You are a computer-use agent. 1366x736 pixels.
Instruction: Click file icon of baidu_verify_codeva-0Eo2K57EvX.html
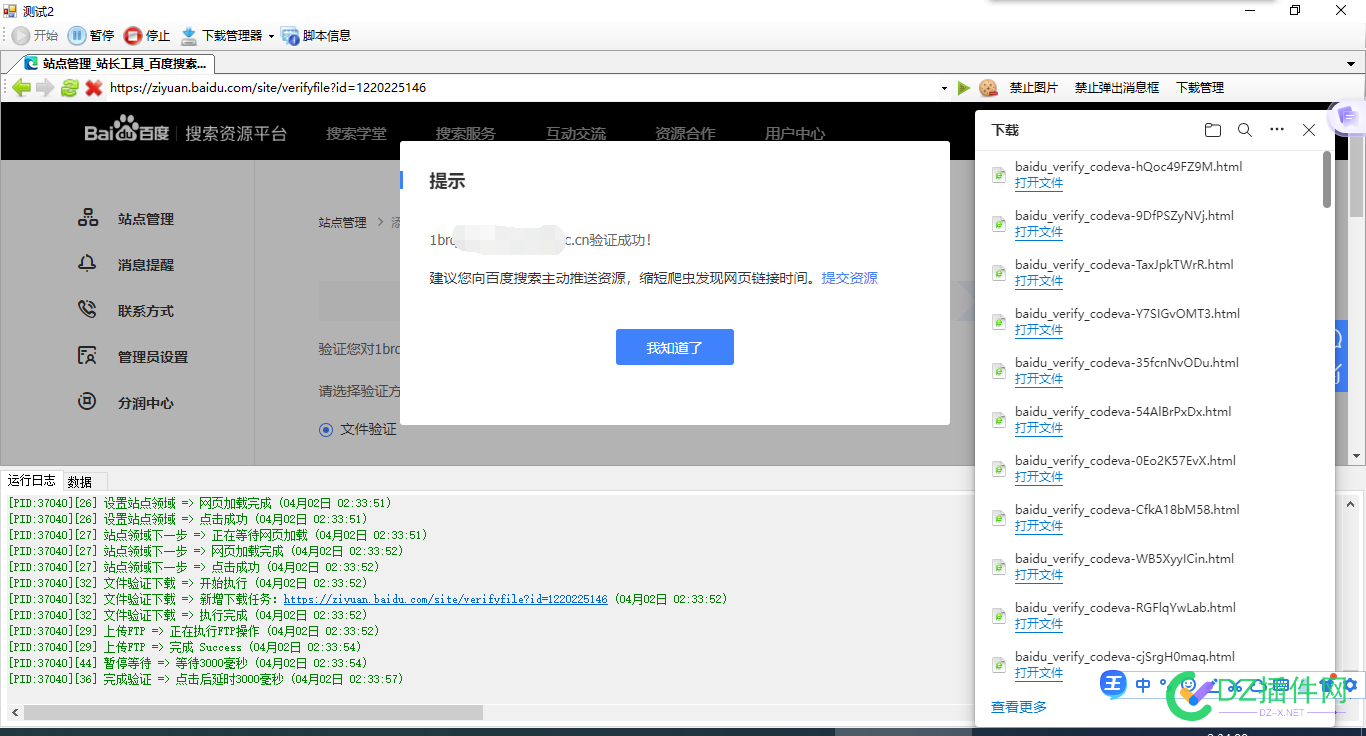coord(998,469)
